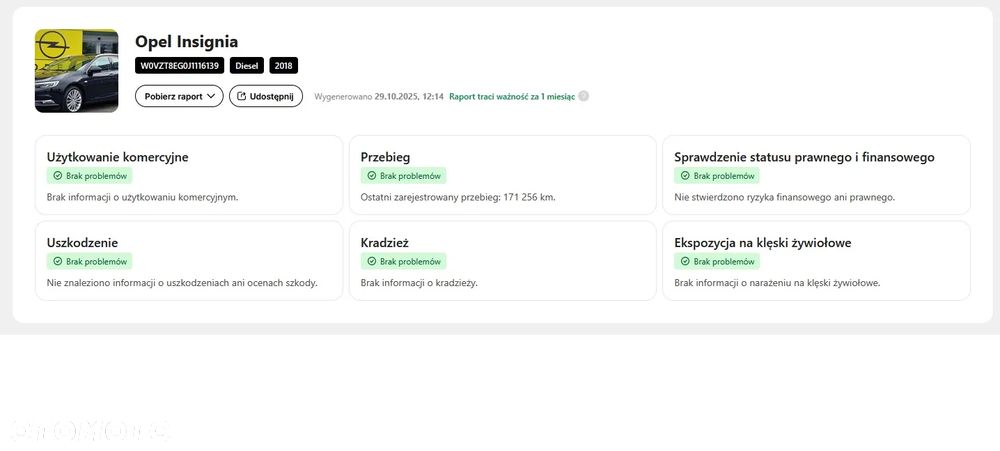
Task: Open Sprawdzenie statusu prawnego i finansowego heading
Action: point(804,157)
